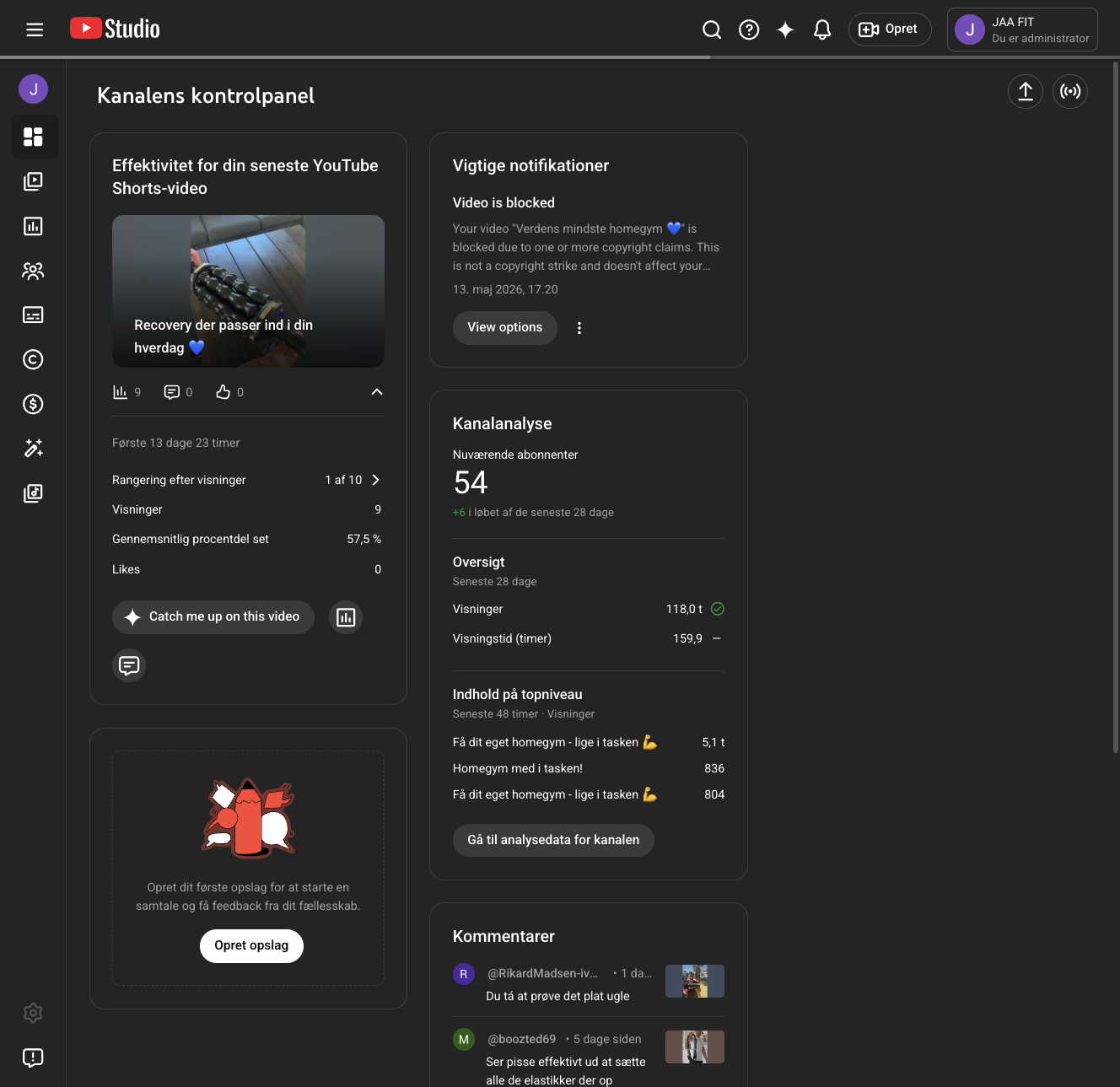The image size is (1120, 1087).
Task: Open the Customization magic wand icon in the sidebar
Action: click(x=33, y=449)
